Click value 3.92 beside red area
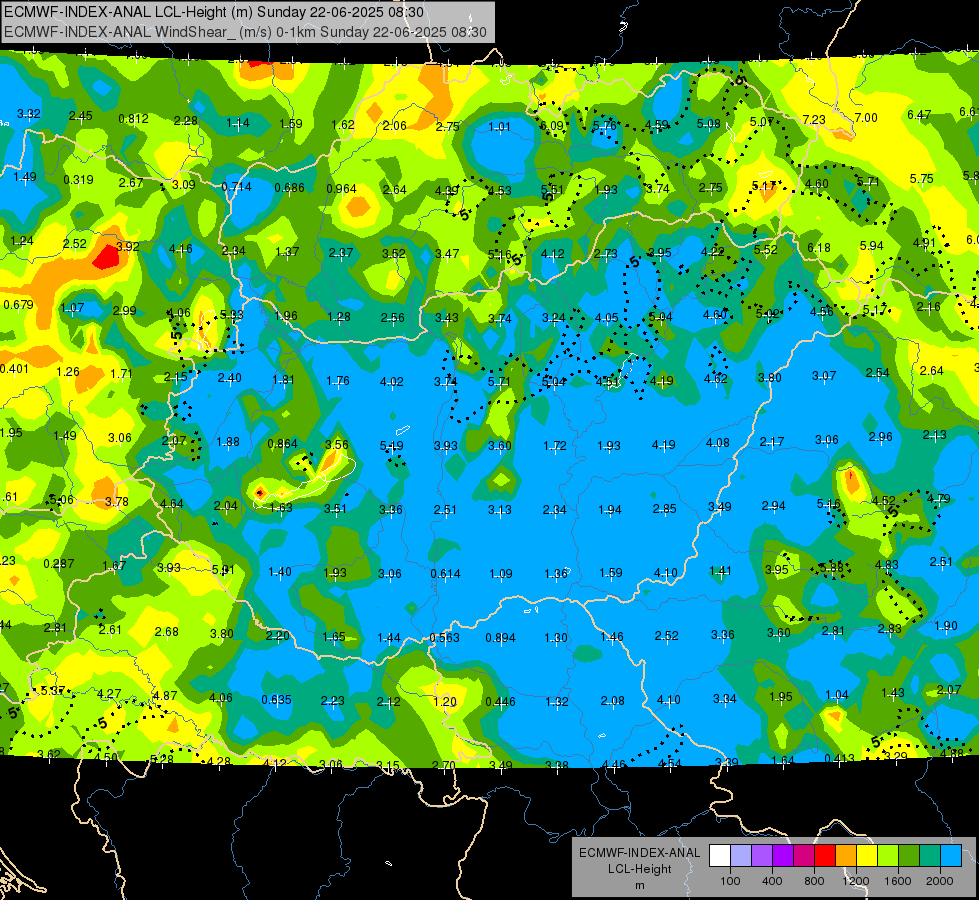979x900 pixels. [128, 247]
